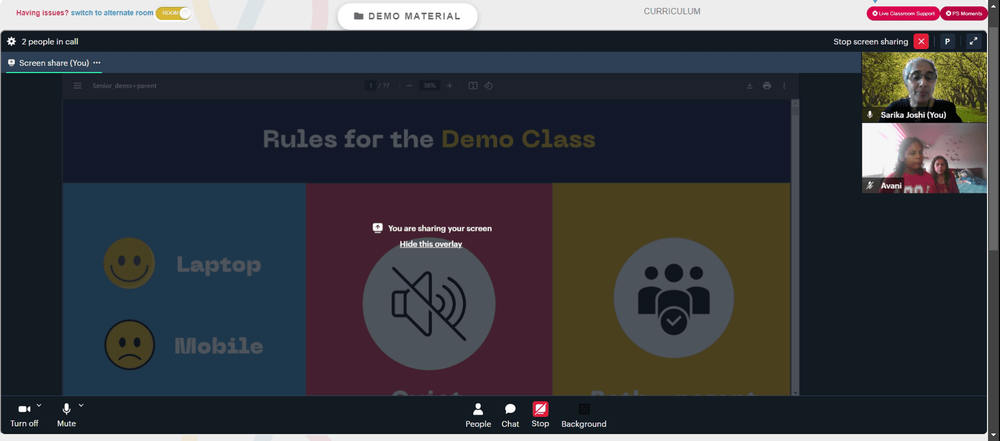Viewport: 1000px width, 441px height.
Task: Open PDF viewer more actions menu
Action: 784,86
